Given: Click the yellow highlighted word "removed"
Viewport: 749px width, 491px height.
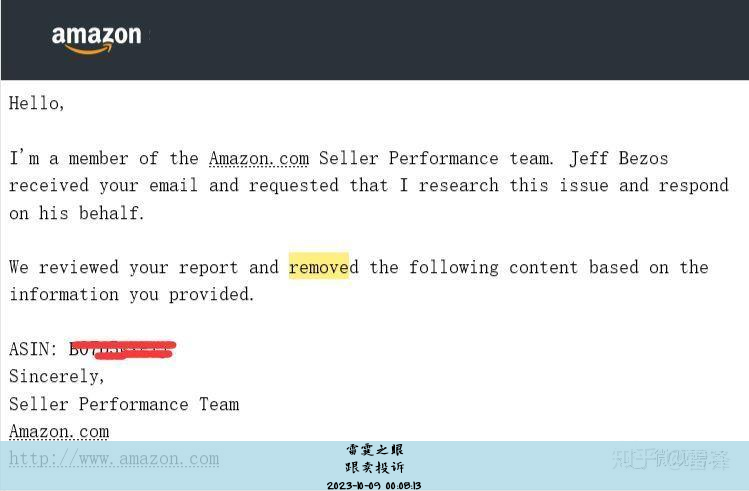Looking at the screenshot, I should pyautogui.click(x=320, y=267).
